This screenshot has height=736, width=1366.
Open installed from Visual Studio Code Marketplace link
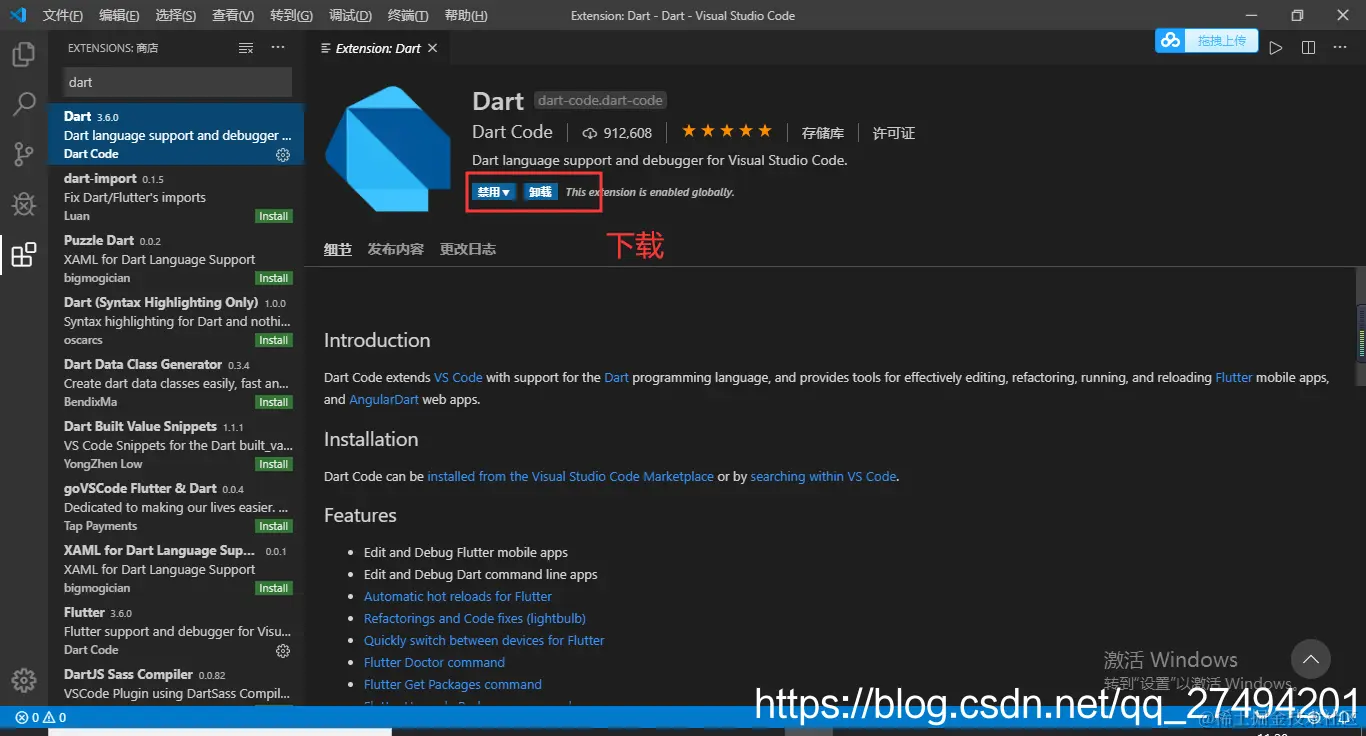pos(571,477)
